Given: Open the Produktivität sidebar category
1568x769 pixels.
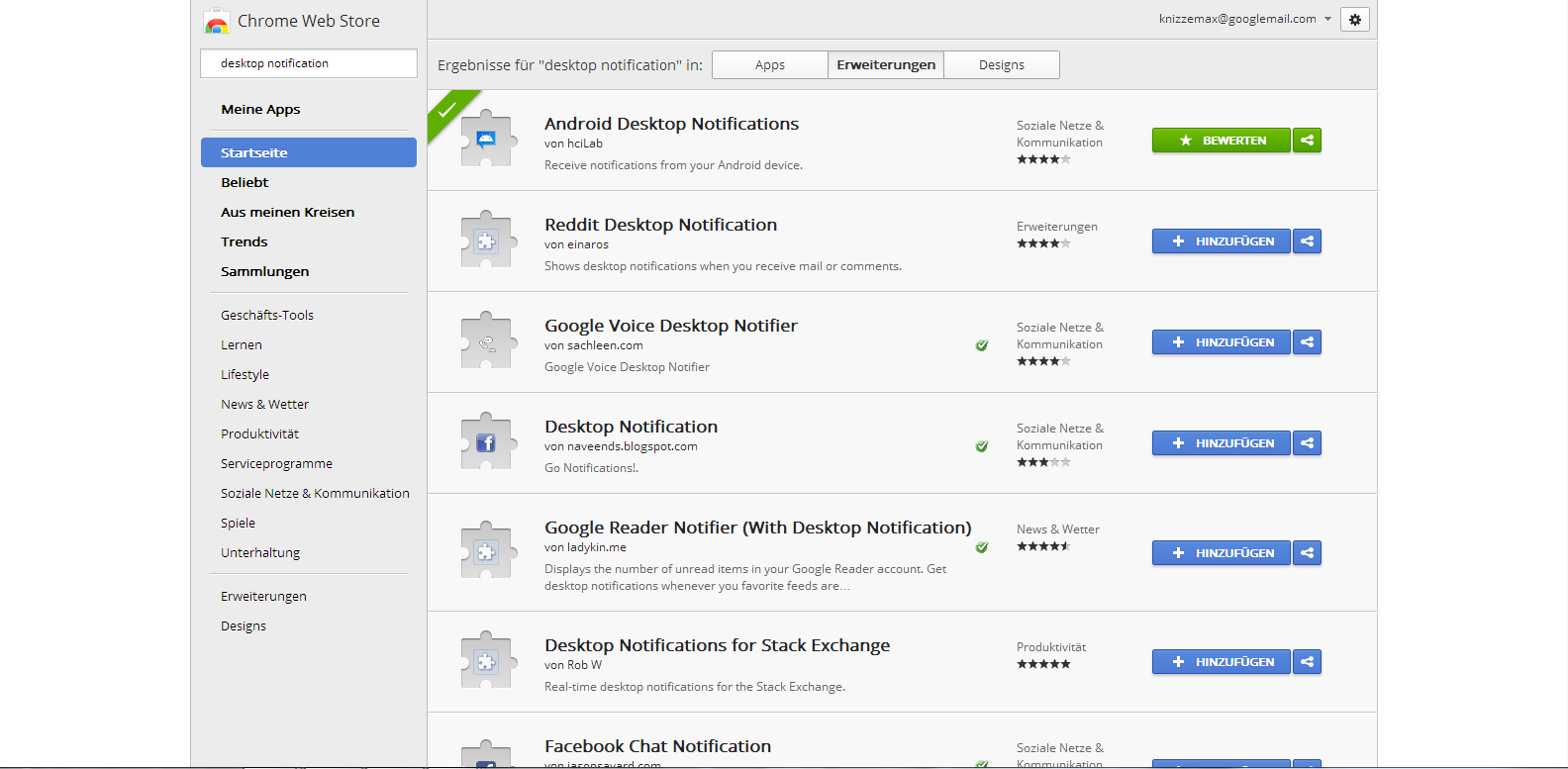Looking at the screenshot, I should click(259, 433).
